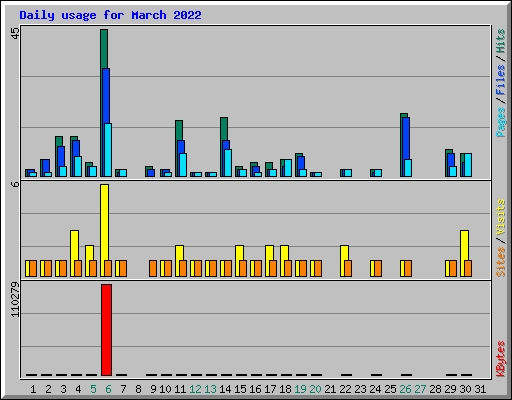Click the 6 value on the visits axis
Screen dimensions: 512x400
pos(15,184)
